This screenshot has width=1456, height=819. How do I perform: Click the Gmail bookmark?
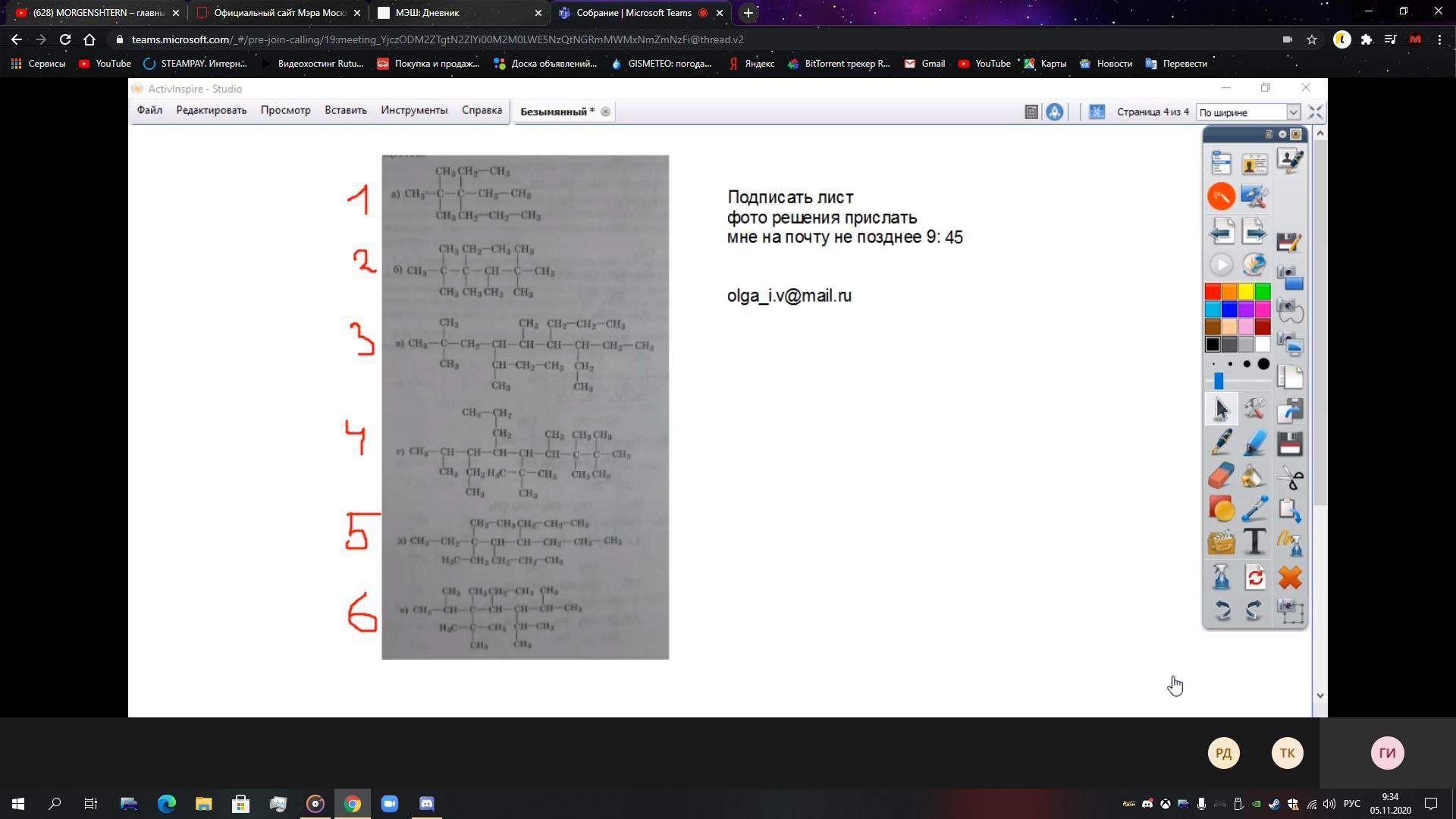[924, 64]
